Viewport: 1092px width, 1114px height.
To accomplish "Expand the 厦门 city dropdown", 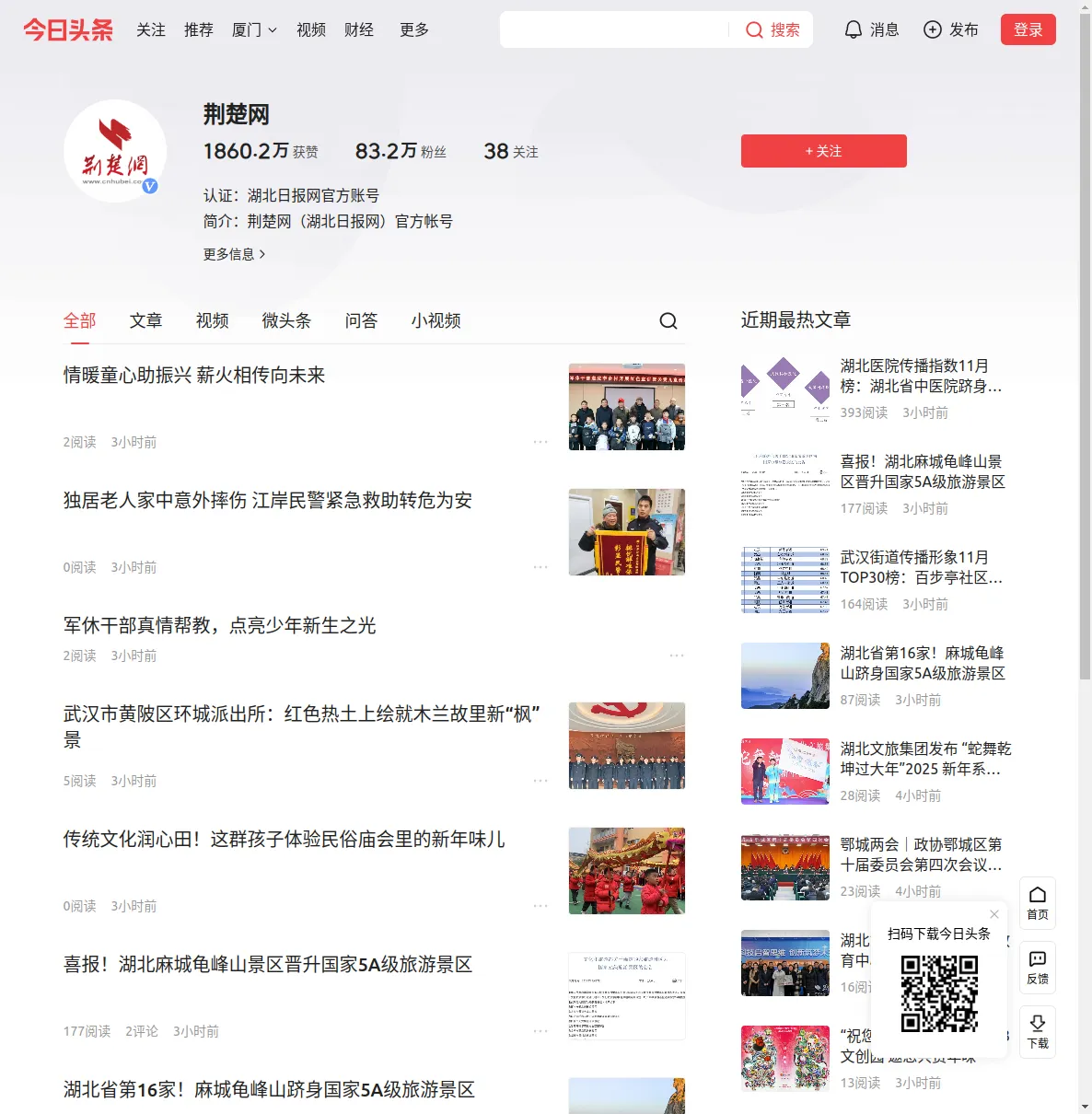I will click(254, 29).
